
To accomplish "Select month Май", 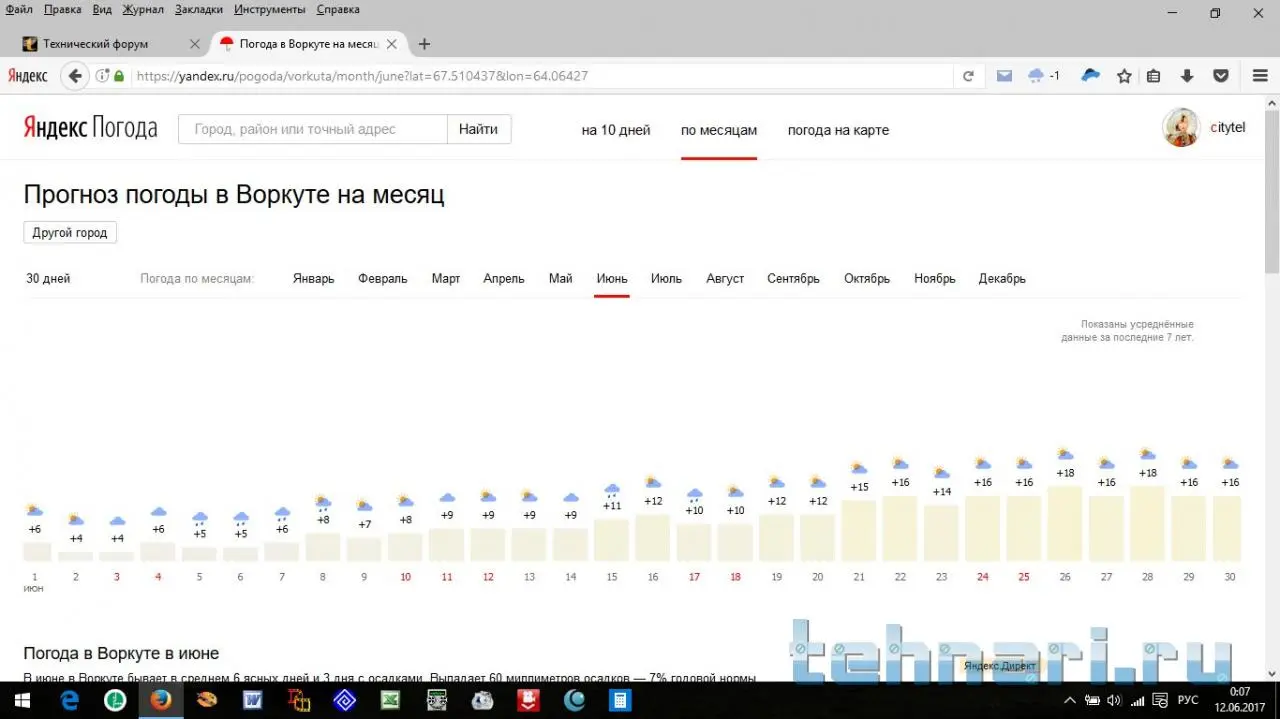I will pyautogui.click(x=561, y=279).
